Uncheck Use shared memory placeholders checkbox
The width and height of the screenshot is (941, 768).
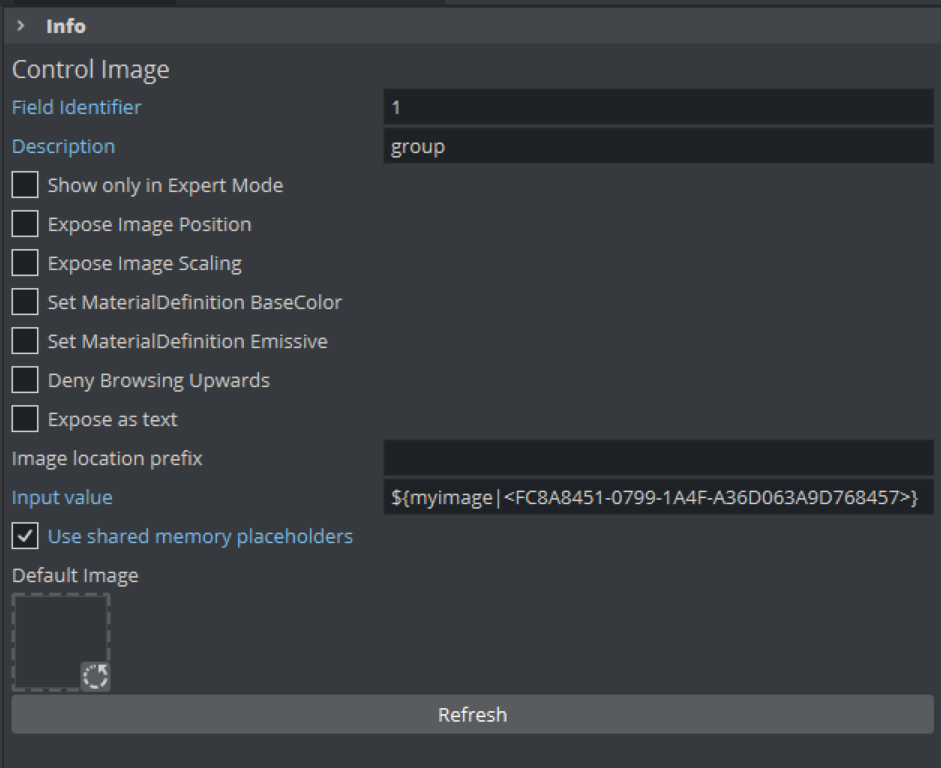(25, 536)
